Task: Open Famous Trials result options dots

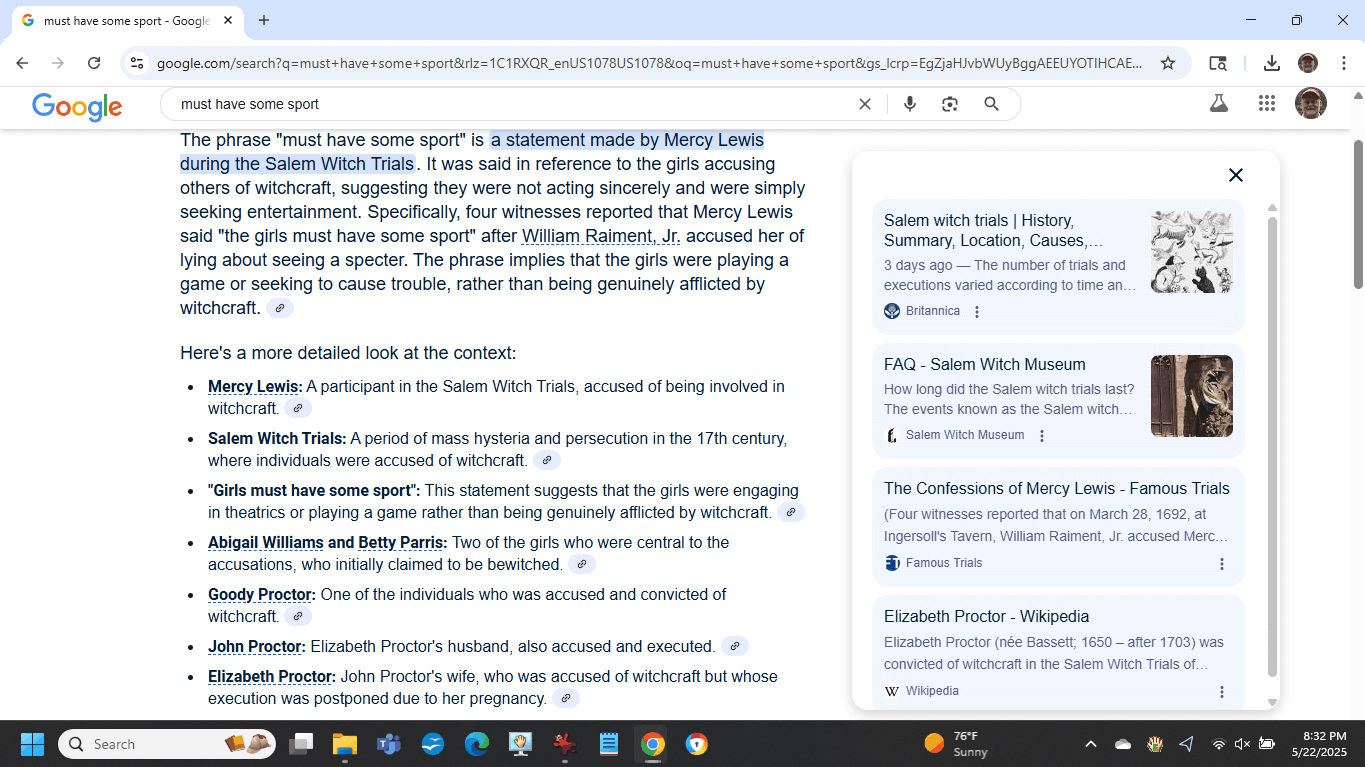Action: coord(1221,563)
